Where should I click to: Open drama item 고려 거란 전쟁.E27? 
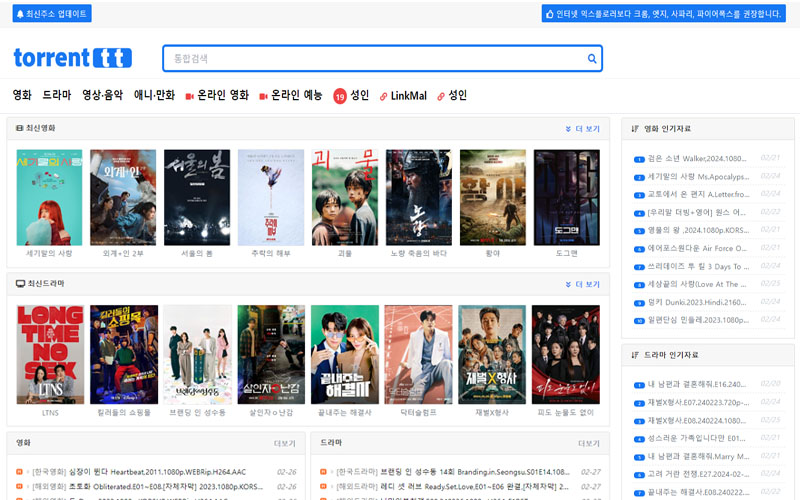pyautogui.click(x=699, y=474)
